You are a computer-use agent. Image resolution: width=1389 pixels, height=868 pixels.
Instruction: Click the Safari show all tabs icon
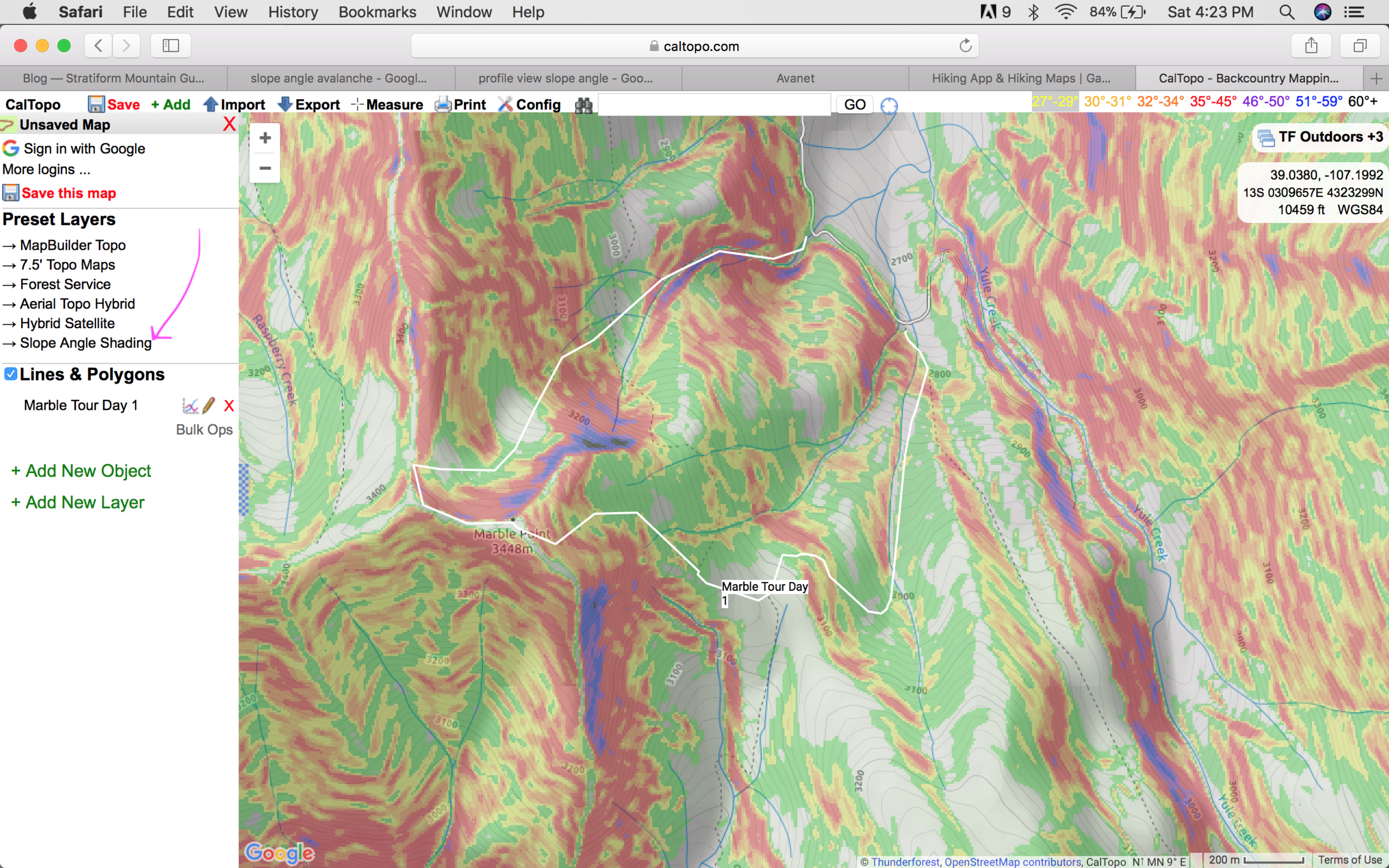(1360, 46)
